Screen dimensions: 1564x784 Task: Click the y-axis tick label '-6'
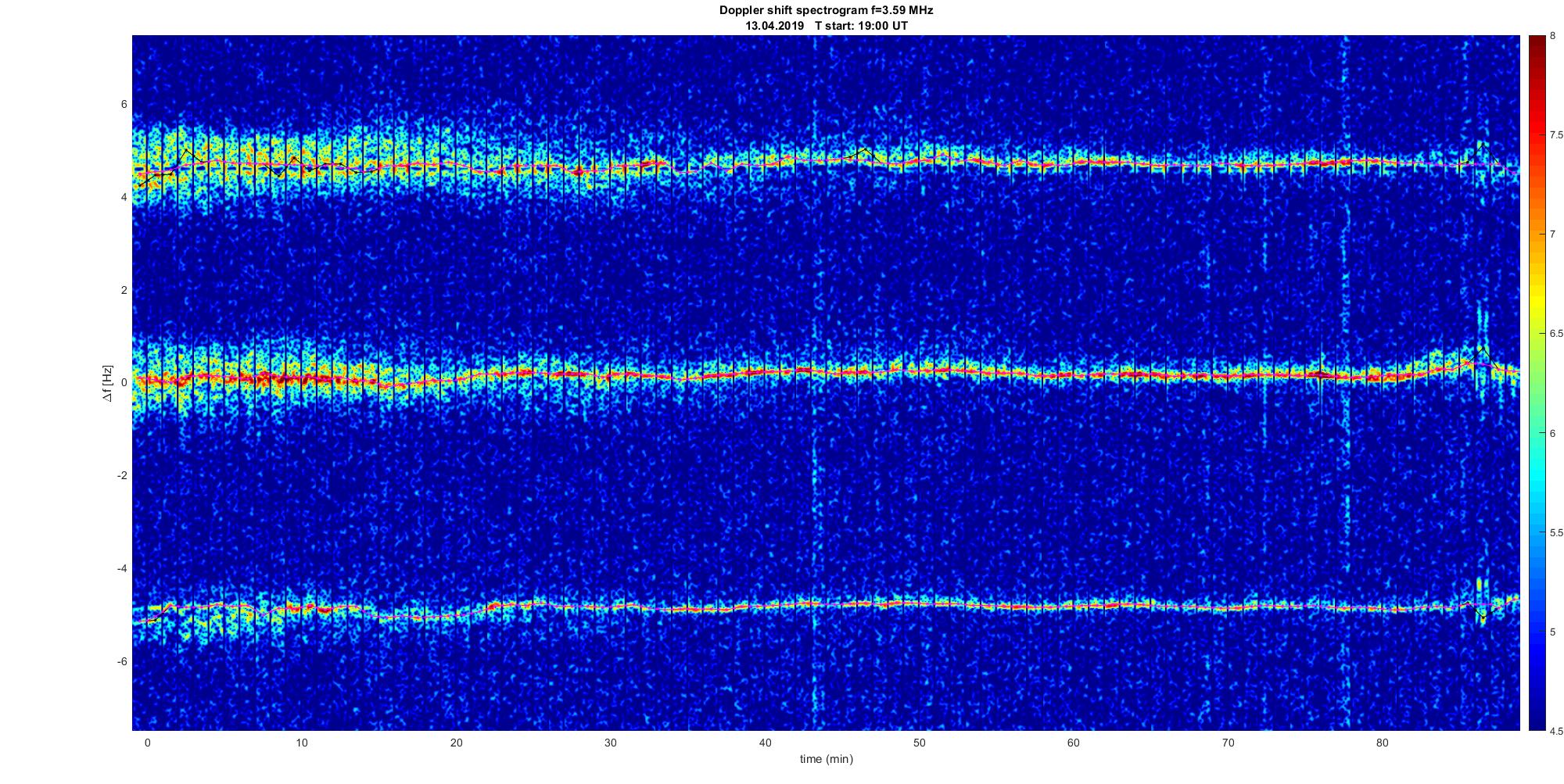[122, 661]
